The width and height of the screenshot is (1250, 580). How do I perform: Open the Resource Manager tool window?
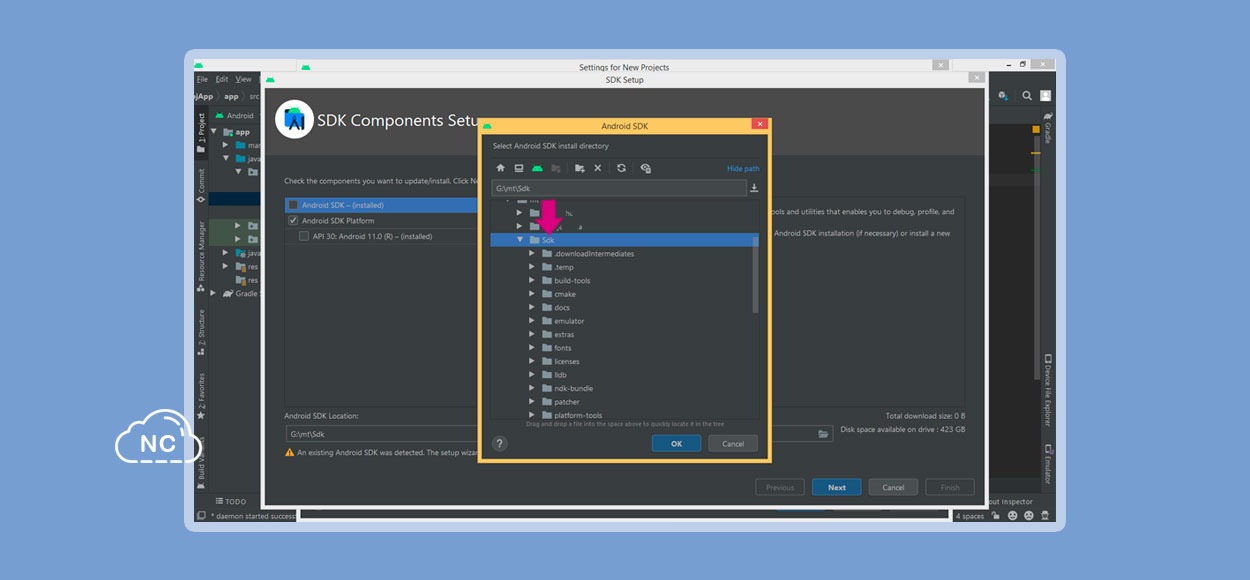point(201,256)
